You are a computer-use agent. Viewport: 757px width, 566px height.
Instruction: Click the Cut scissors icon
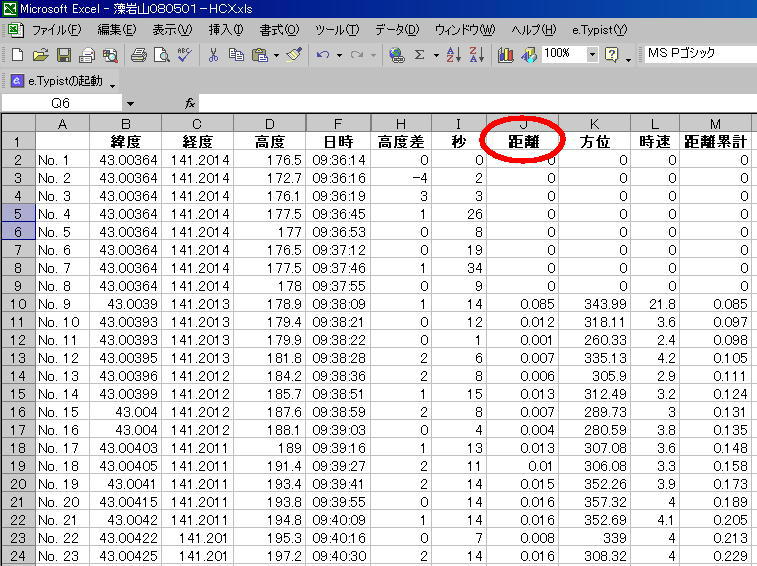point(213,54)
